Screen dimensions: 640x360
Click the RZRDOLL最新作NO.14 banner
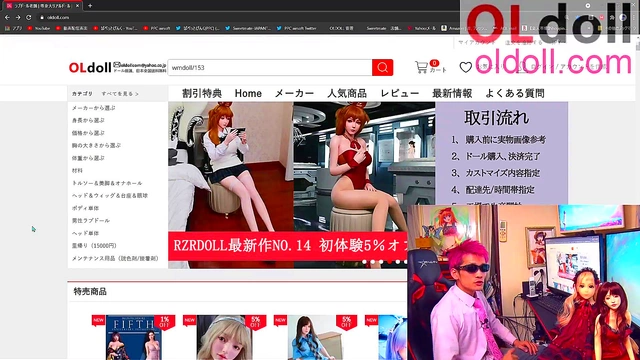(288, 246)
